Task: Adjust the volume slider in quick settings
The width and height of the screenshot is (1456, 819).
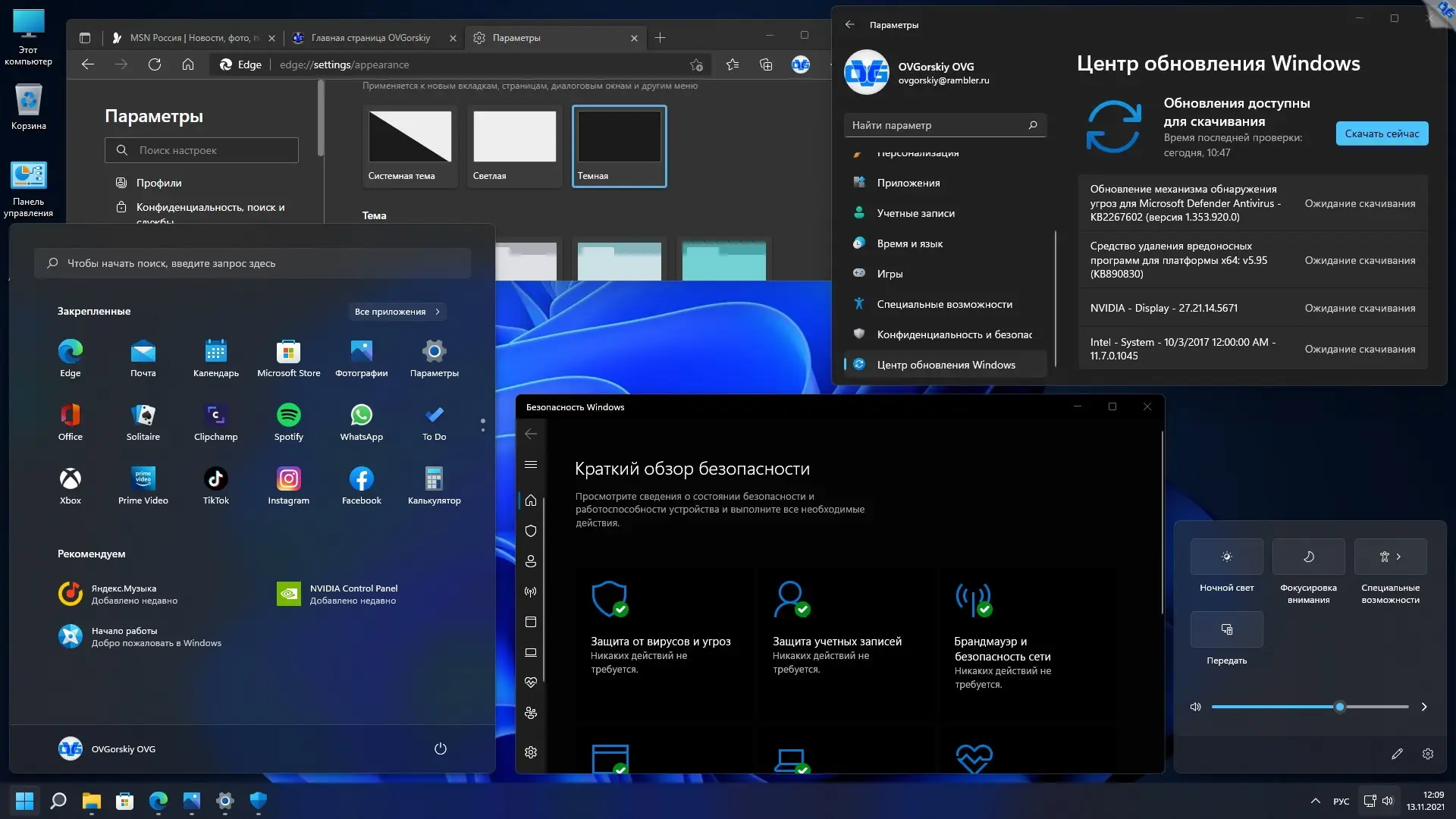Action: pos(1340,707)
